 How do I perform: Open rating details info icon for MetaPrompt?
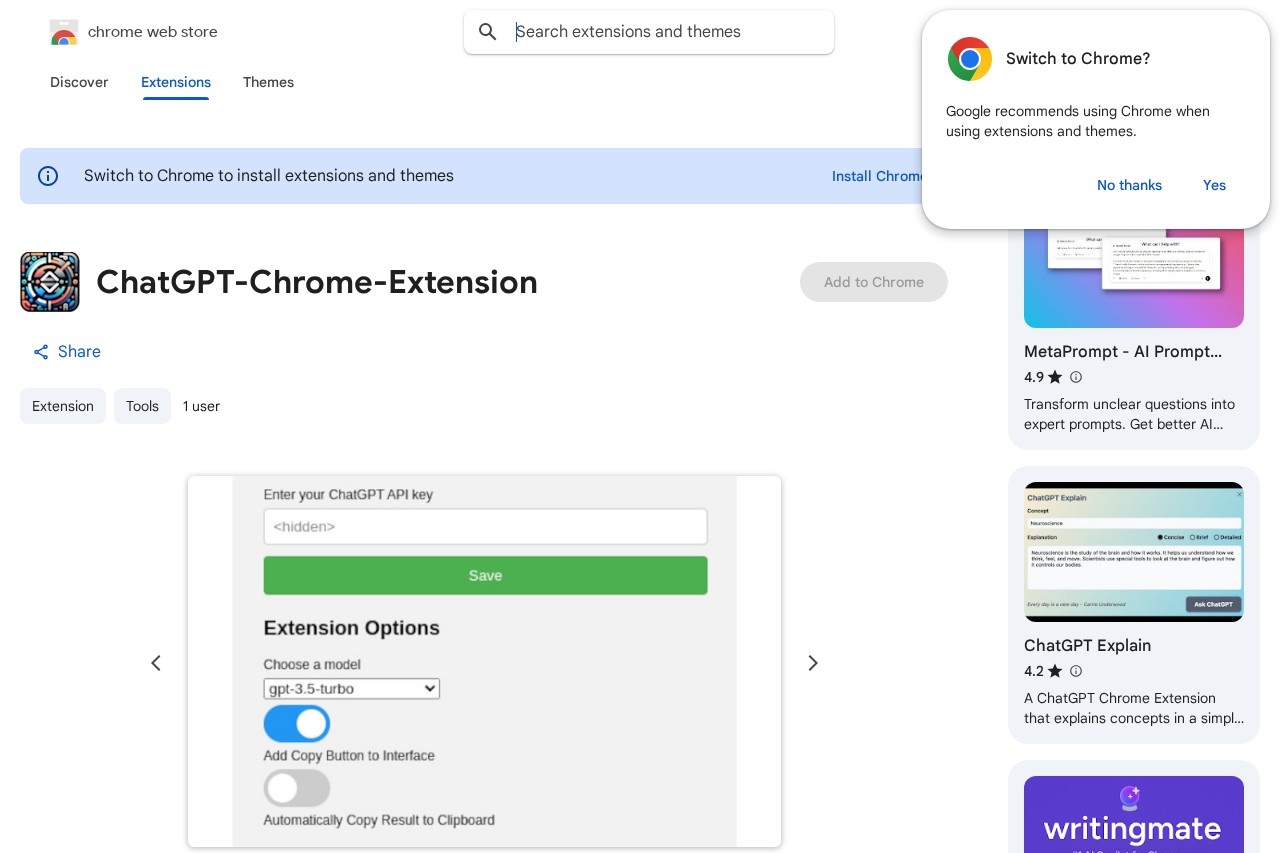1076,377
